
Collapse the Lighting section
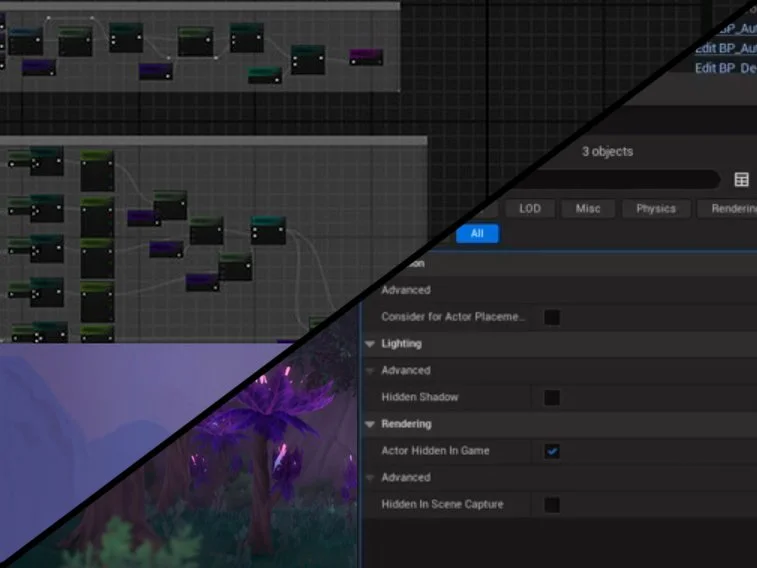click(370, 344)
